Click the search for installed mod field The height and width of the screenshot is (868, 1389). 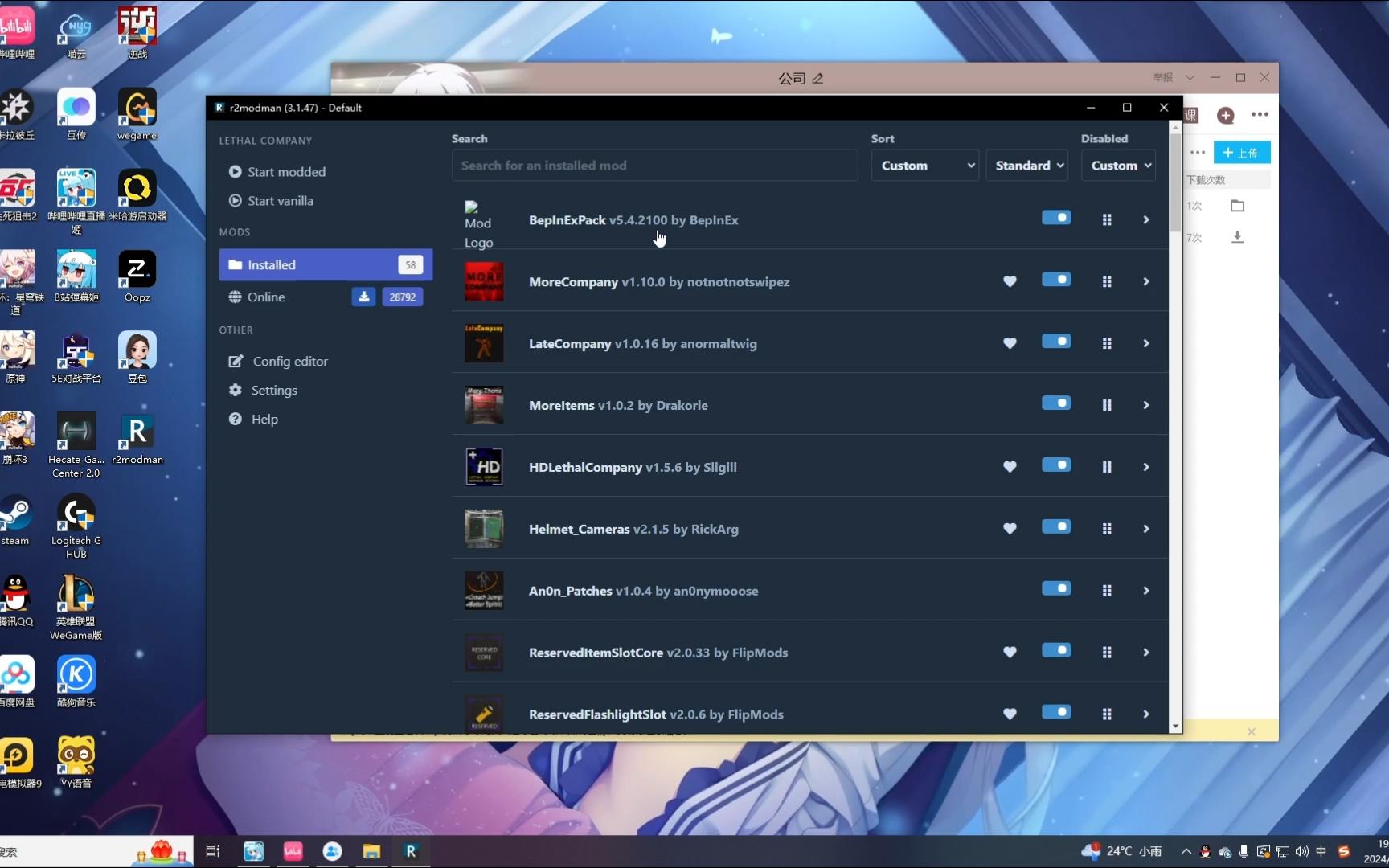pyautogui.click(x=655, y=166)
